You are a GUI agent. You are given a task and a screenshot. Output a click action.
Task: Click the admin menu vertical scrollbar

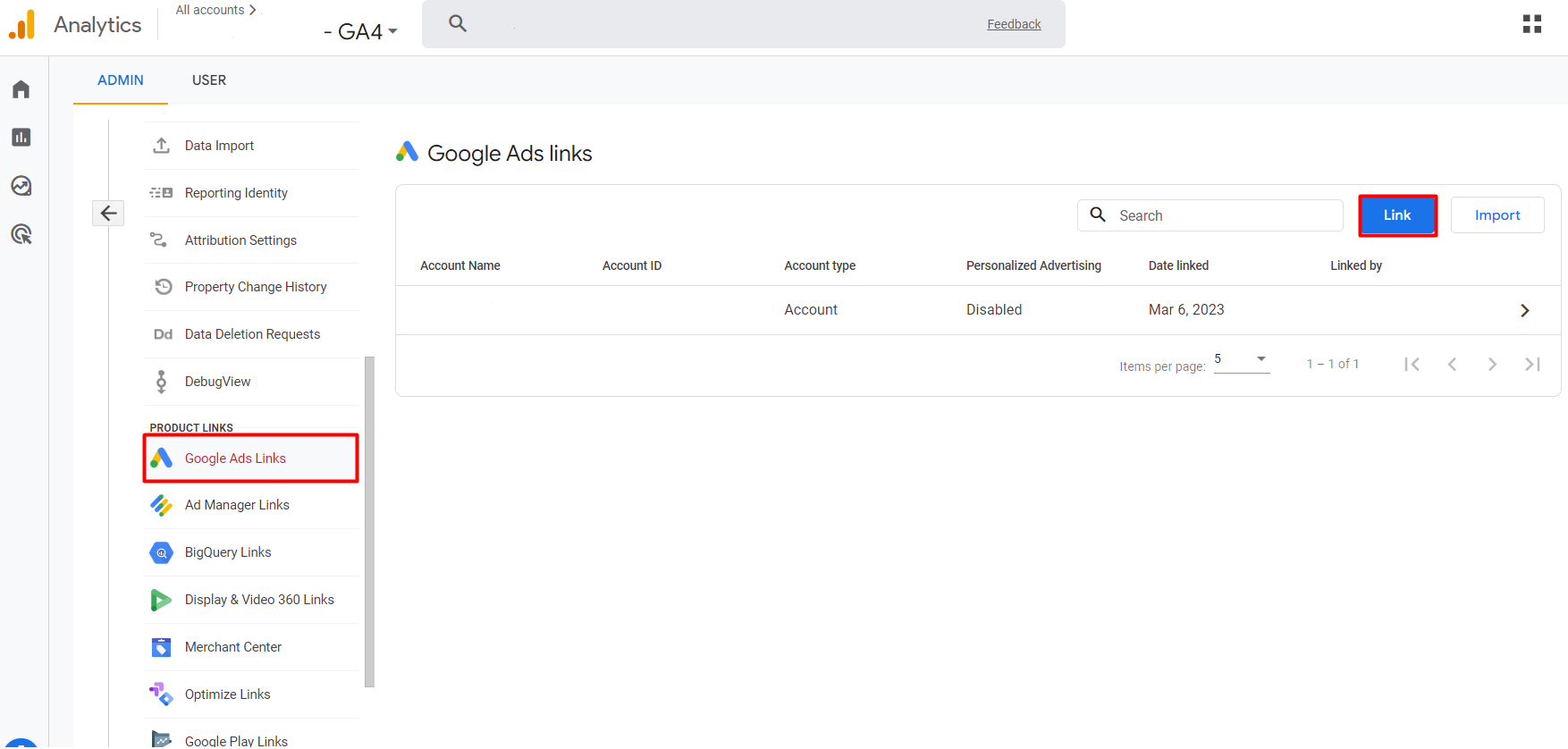point(369,521)
